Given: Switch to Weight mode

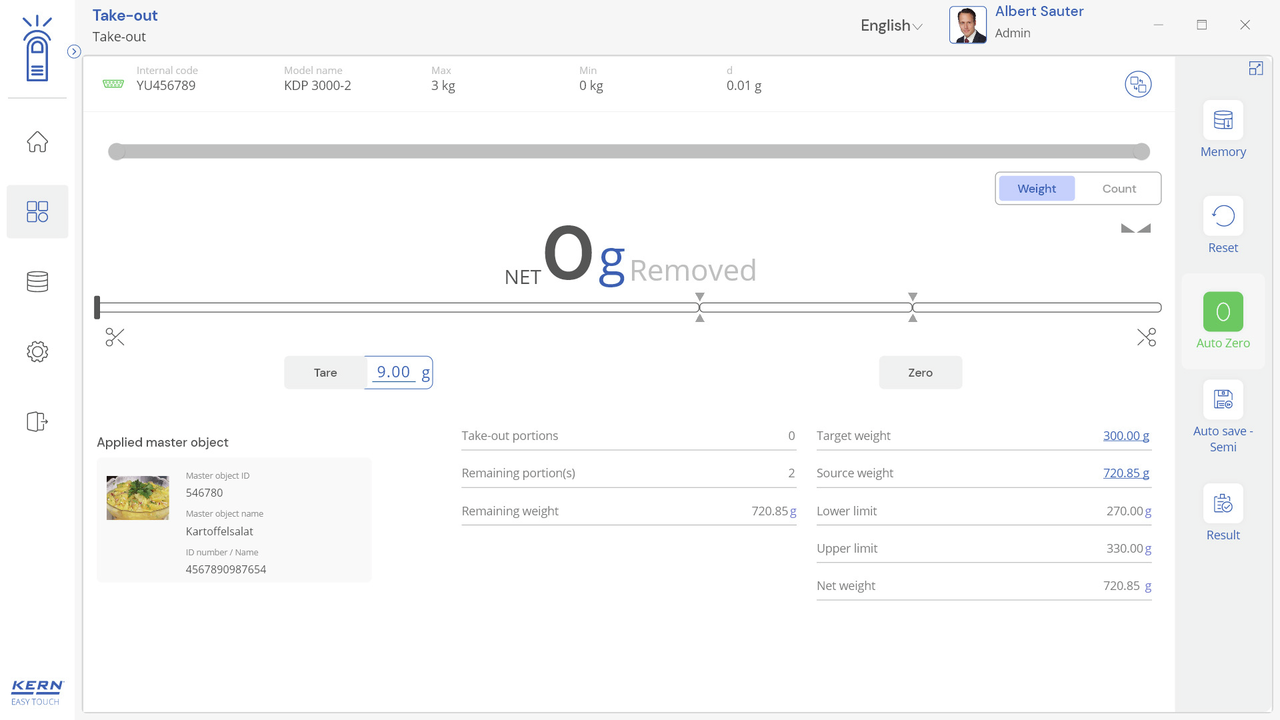Looking at the screenshot, I should click(1036, 188).
